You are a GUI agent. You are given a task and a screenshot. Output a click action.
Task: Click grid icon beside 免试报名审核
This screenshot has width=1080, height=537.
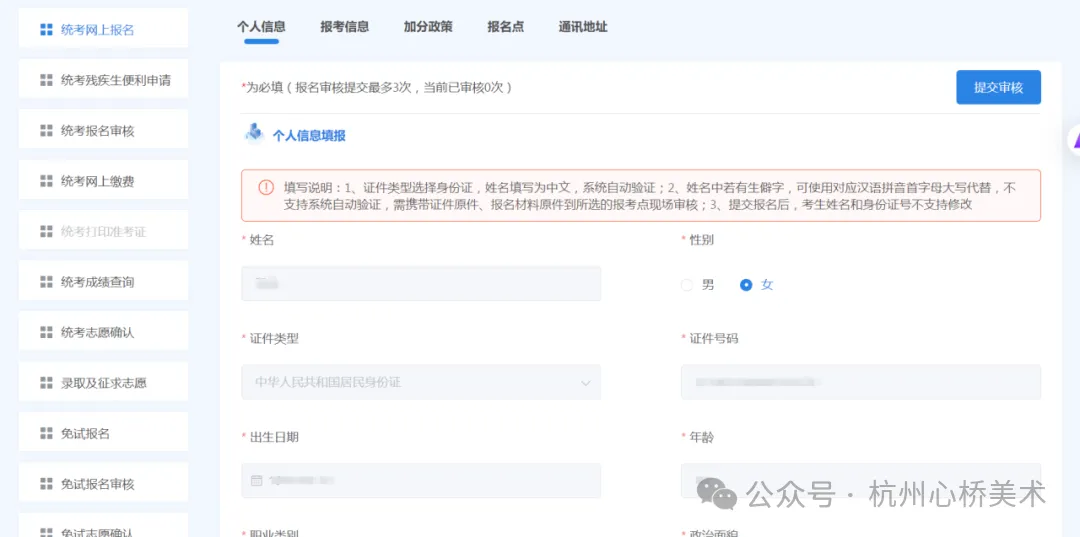[46, 484]
